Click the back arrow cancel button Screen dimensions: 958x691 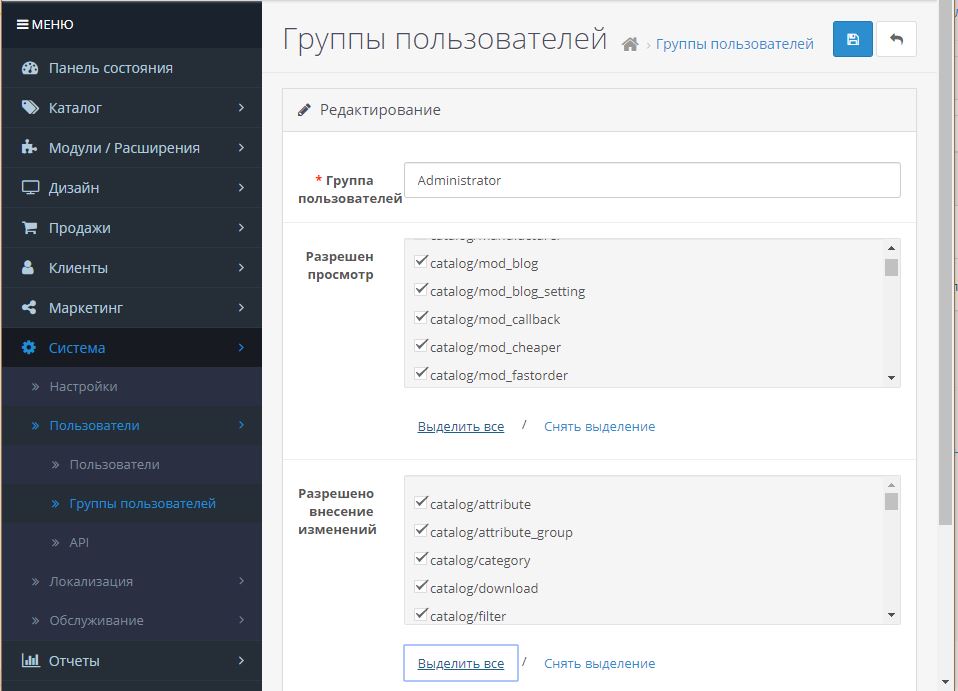pyautogui.click(x=896, y=39)
